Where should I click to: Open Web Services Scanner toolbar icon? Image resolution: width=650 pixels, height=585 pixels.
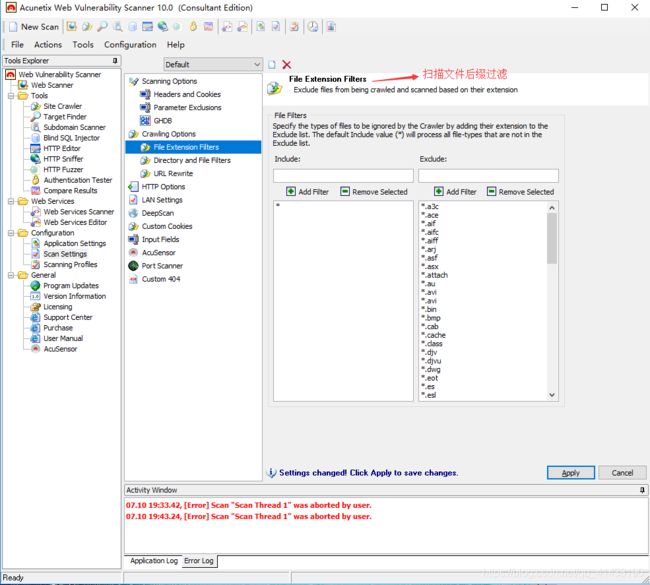point(227,27)
